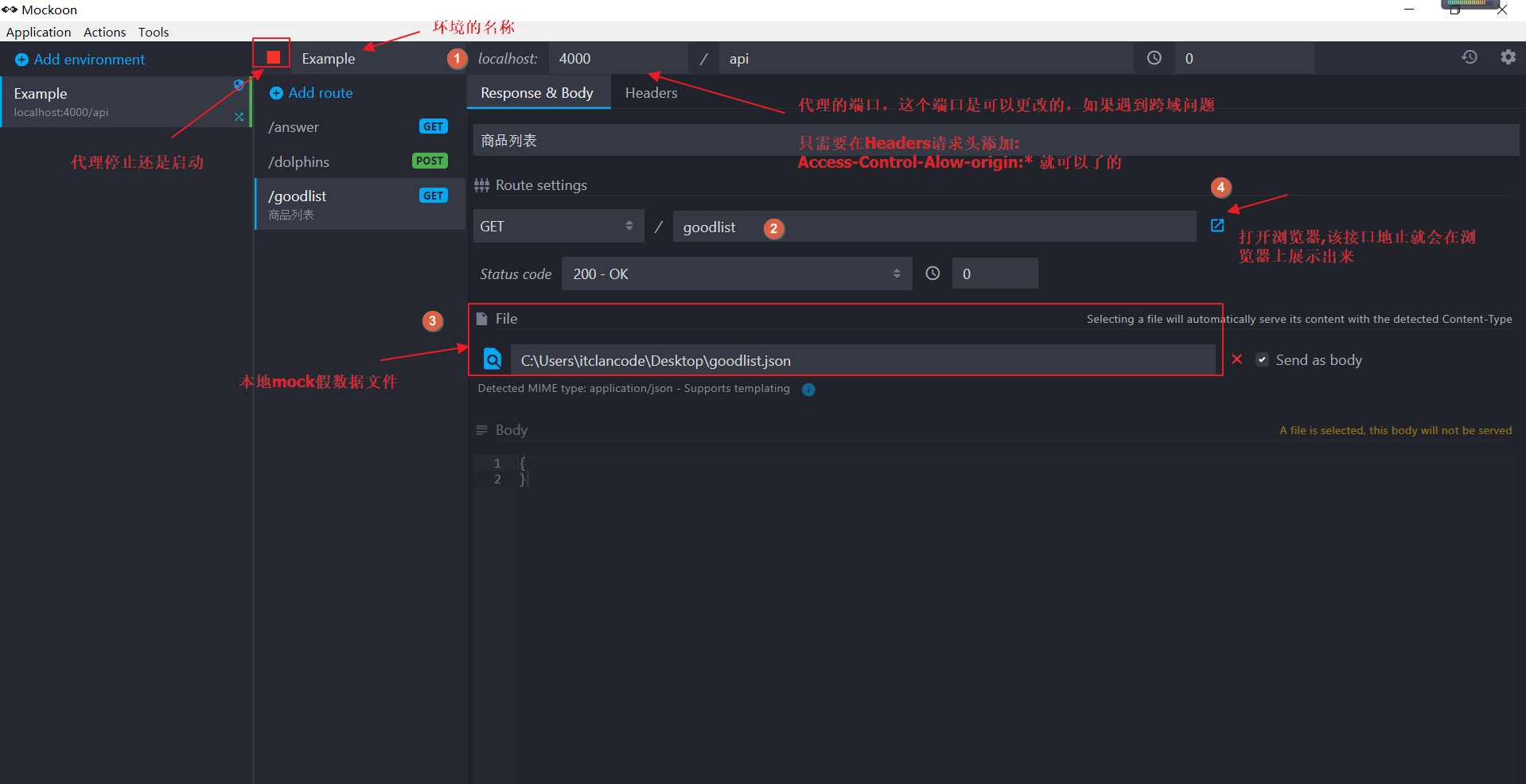Edit the route documentation field 商品列表
The height and width of the screenshot is (784, 1526).
tap(996, 140)
